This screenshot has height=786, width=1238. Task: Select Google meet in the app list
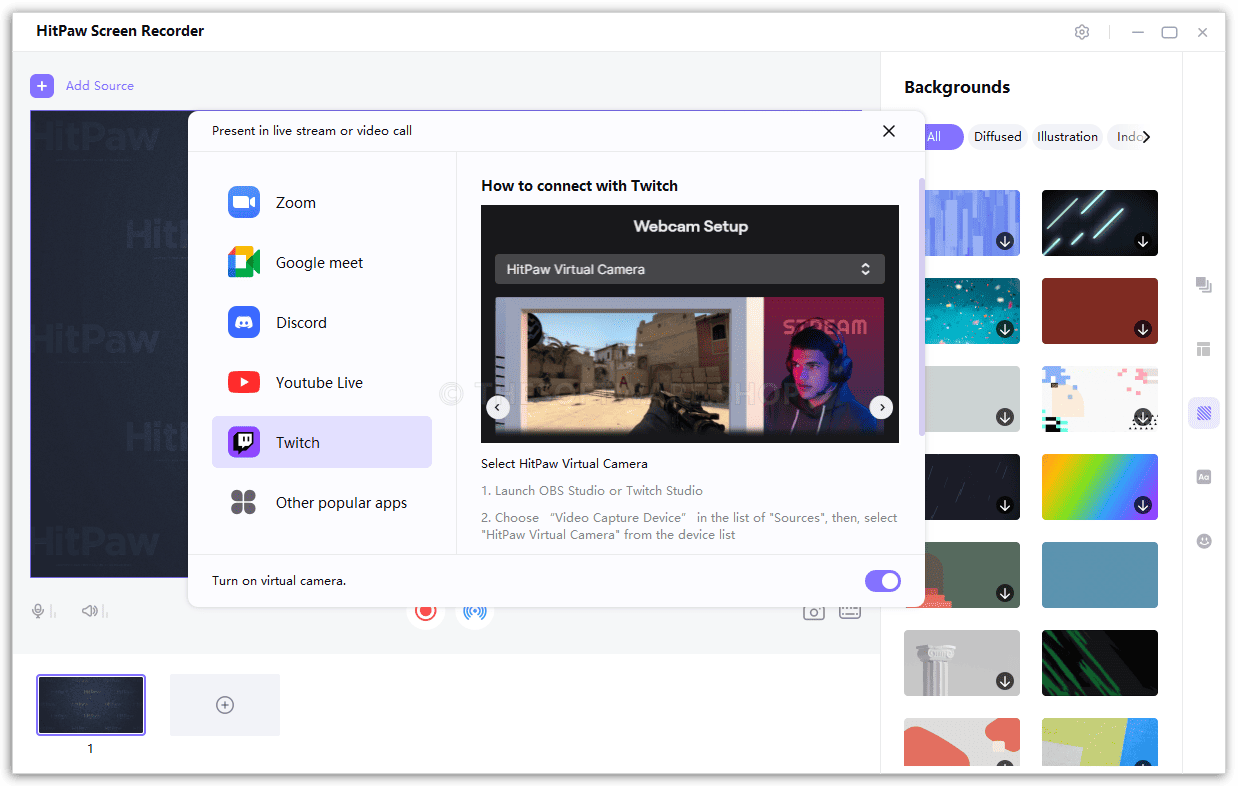click(322, 262)
